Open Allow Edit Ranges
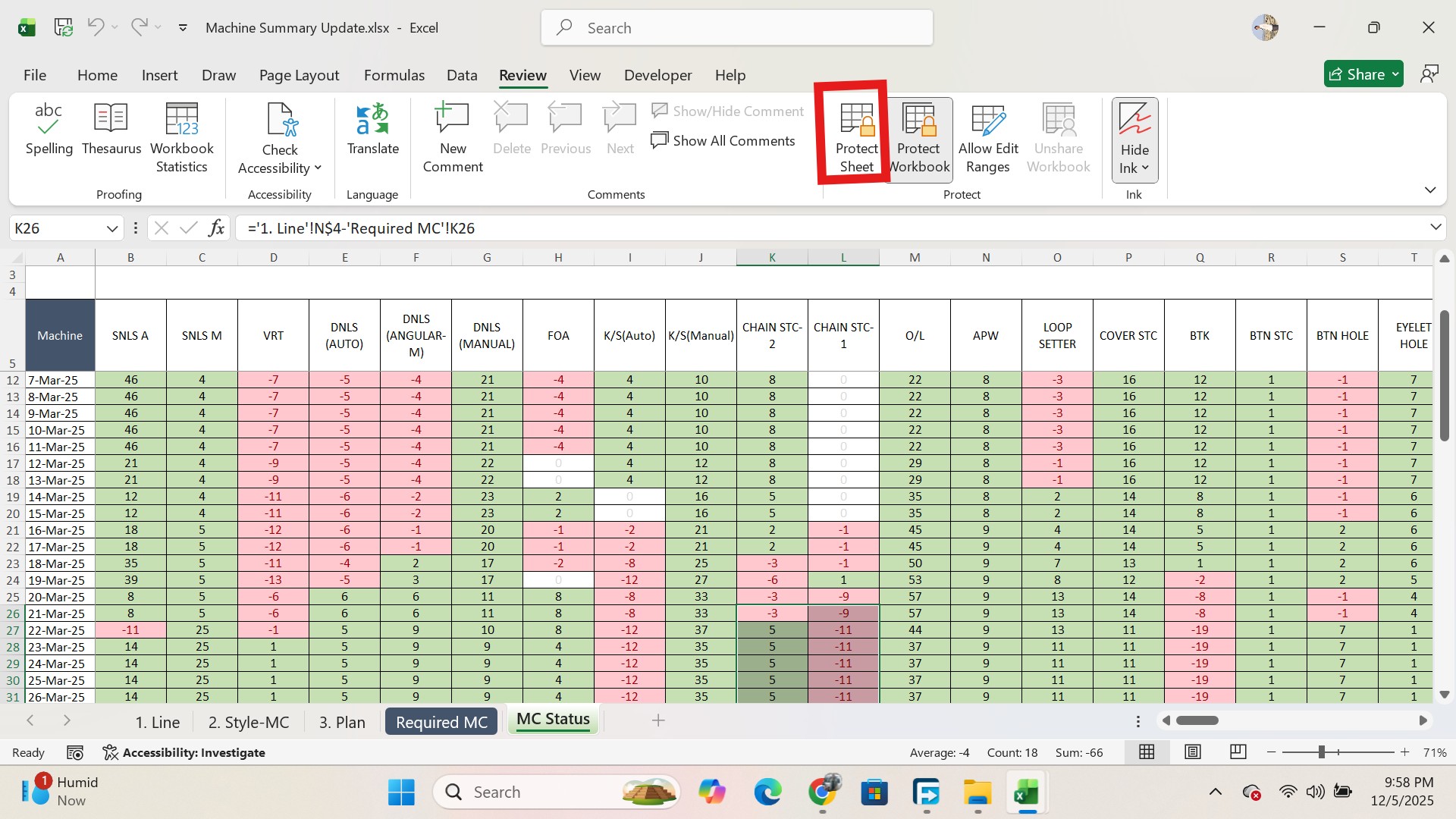Viewport: 1456px width, 819px height. point(987,136)
